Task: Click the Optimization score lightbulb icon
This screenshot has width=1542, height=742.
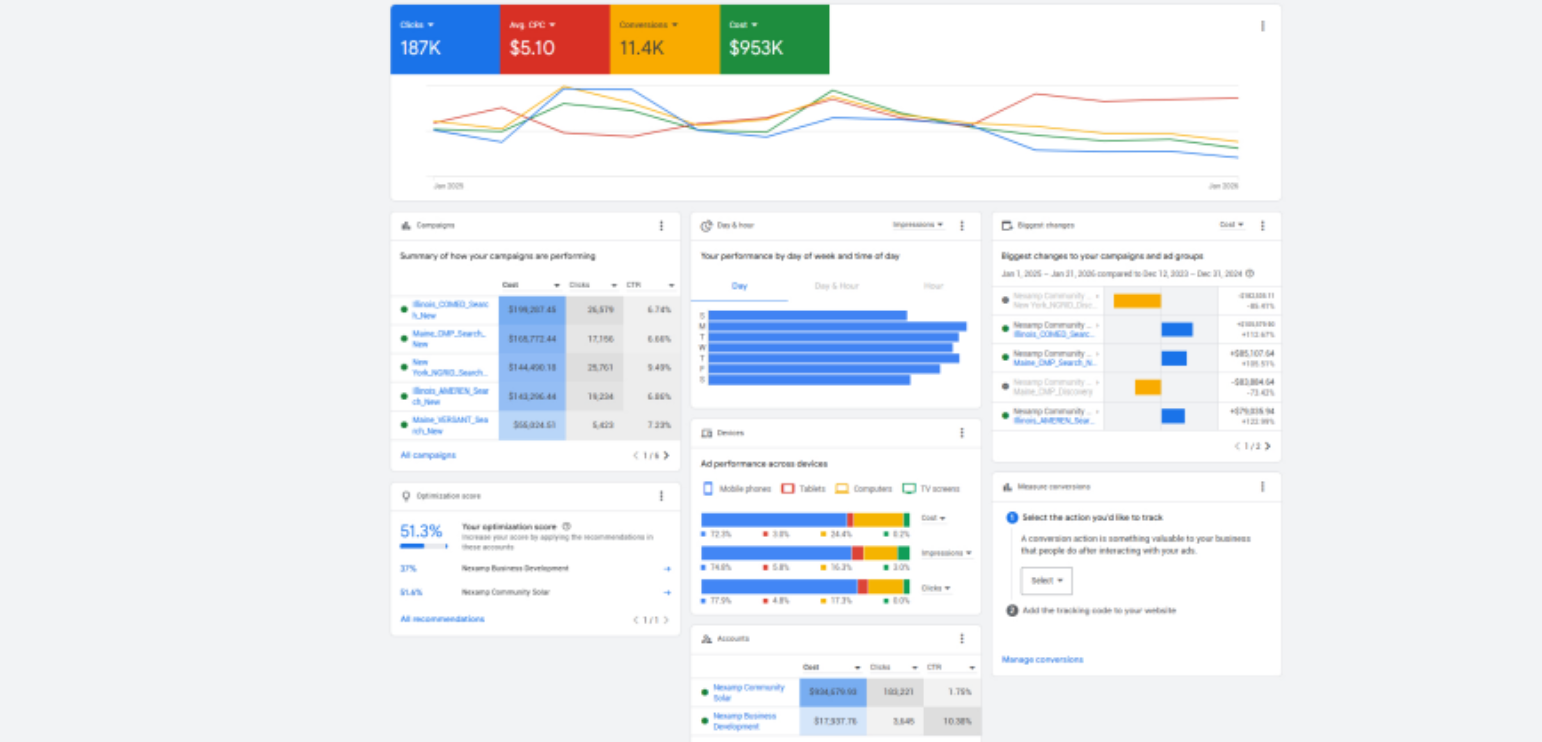Action: tap(404, 495)
